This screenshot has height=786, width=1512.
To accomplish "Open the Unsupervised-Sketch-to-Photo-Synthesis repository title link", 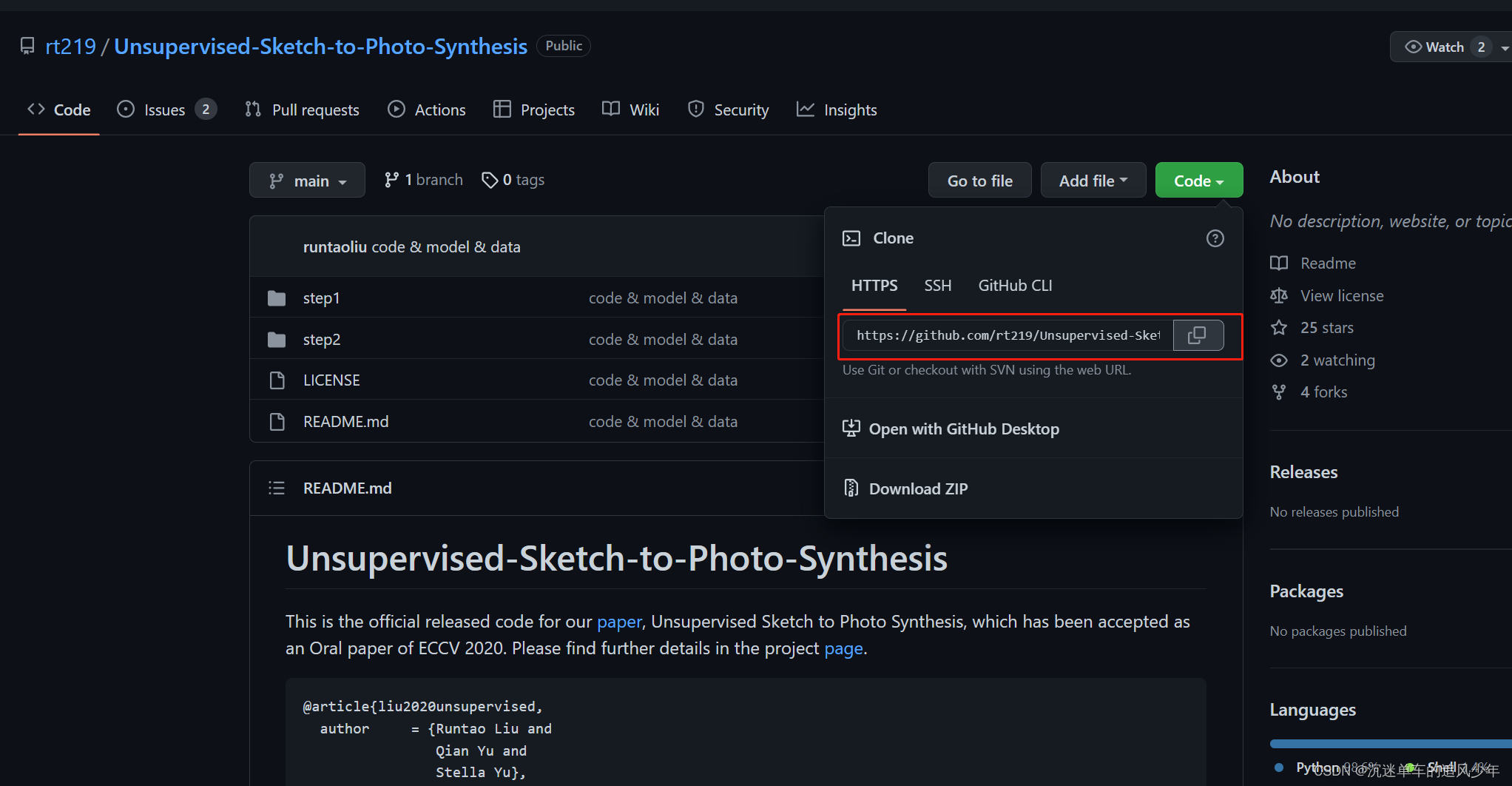I will click(x=320, y=47).
